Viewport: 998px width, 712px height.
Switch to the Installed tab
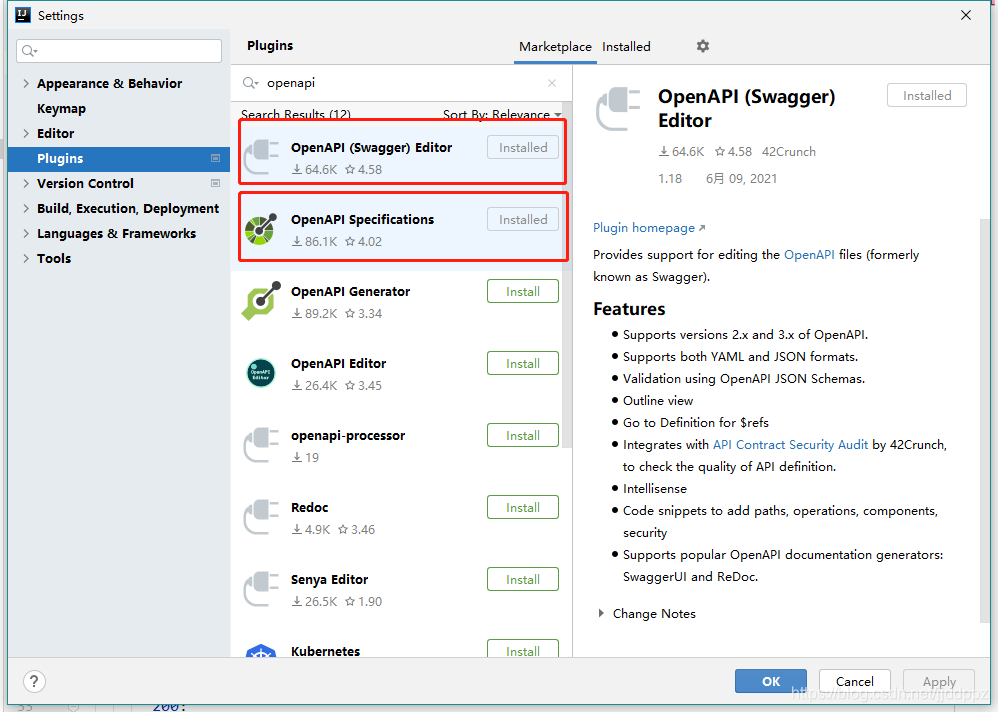point(626,46)
